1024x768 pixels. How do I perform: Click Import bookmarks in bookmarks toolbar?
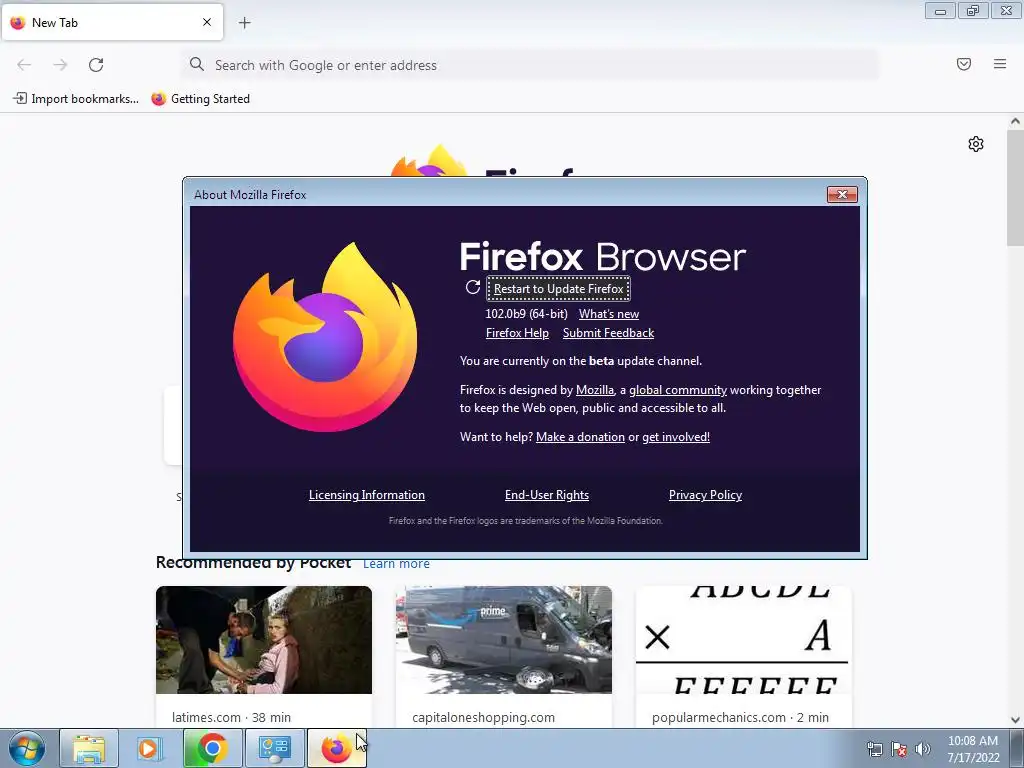pyautogui.click(x=76, y=99)
